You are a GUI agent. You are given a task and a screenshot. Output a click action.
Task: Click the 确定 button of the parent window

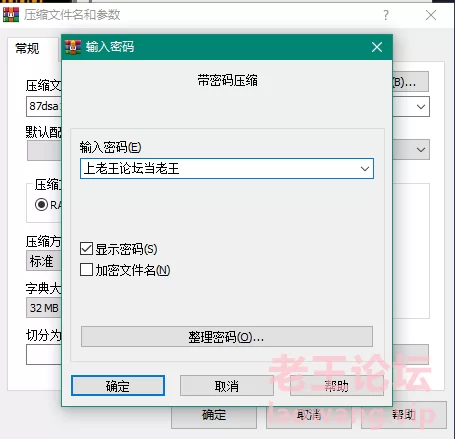coord(214,415)
